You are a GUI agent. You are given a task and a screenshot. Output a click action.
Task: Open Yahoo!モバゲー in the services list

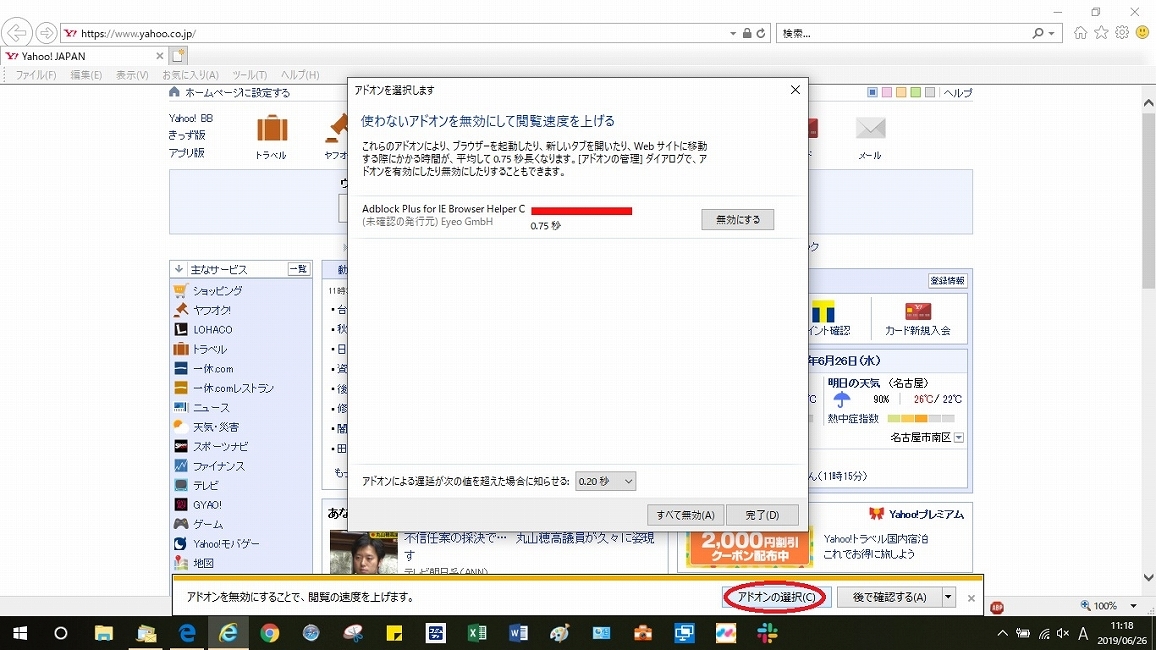tap(226, 544)
